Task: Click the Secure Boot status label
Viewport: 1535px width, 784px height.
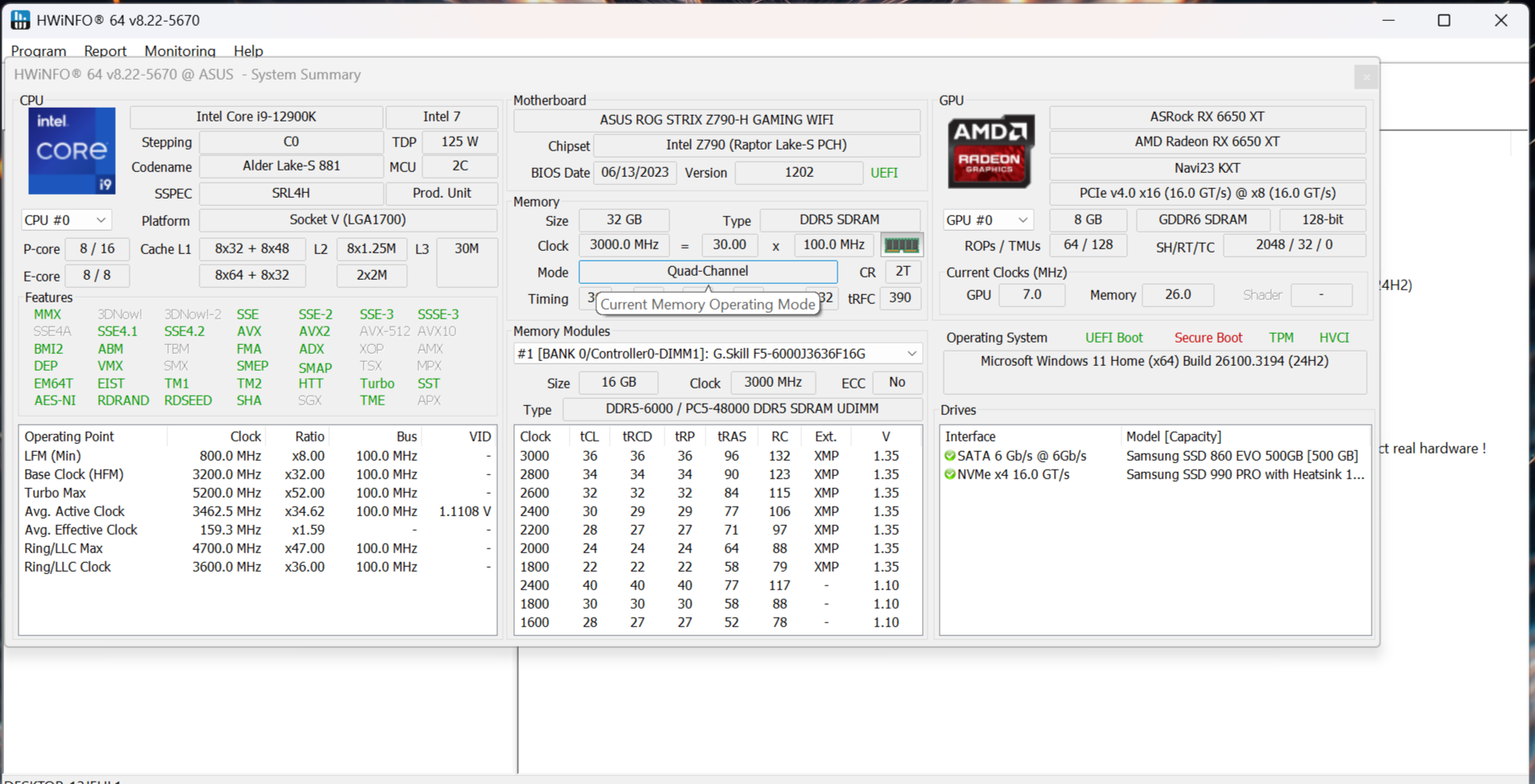Action: 1208,338
